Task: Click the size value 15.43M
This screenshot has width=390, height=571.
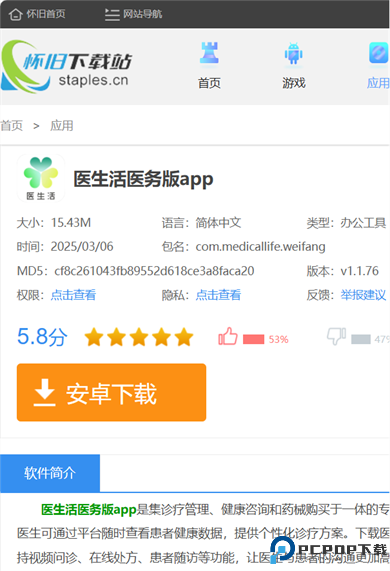Action: [x=71, y=223]
